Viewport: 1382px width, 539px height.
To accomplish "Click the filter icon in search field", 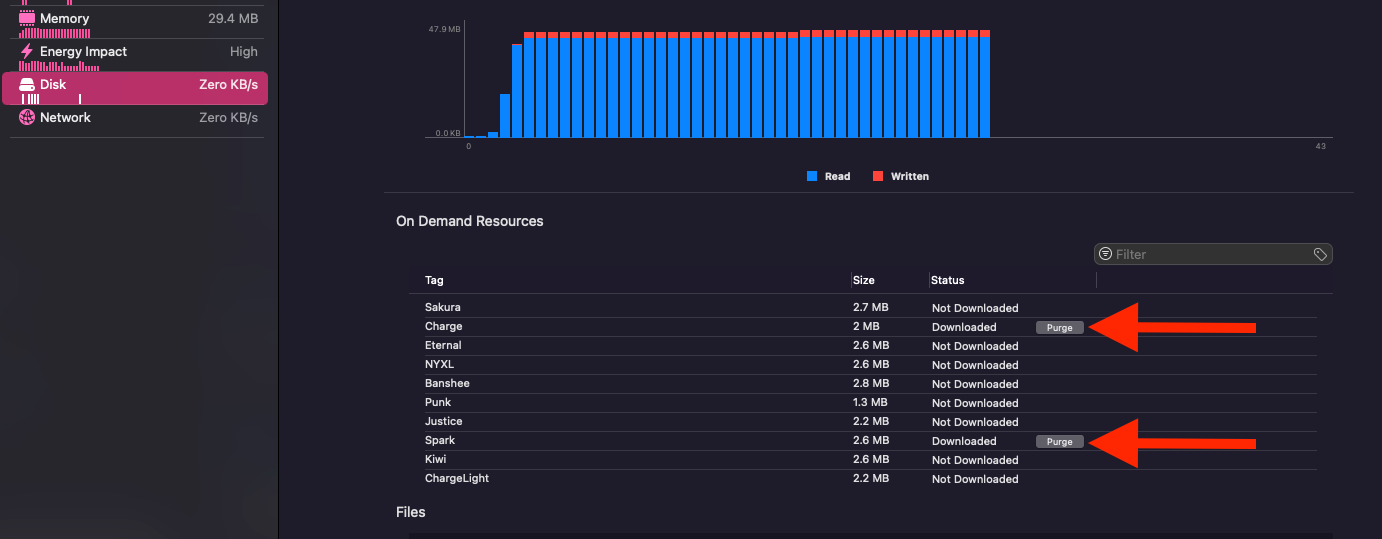I will click(1105, 254).
